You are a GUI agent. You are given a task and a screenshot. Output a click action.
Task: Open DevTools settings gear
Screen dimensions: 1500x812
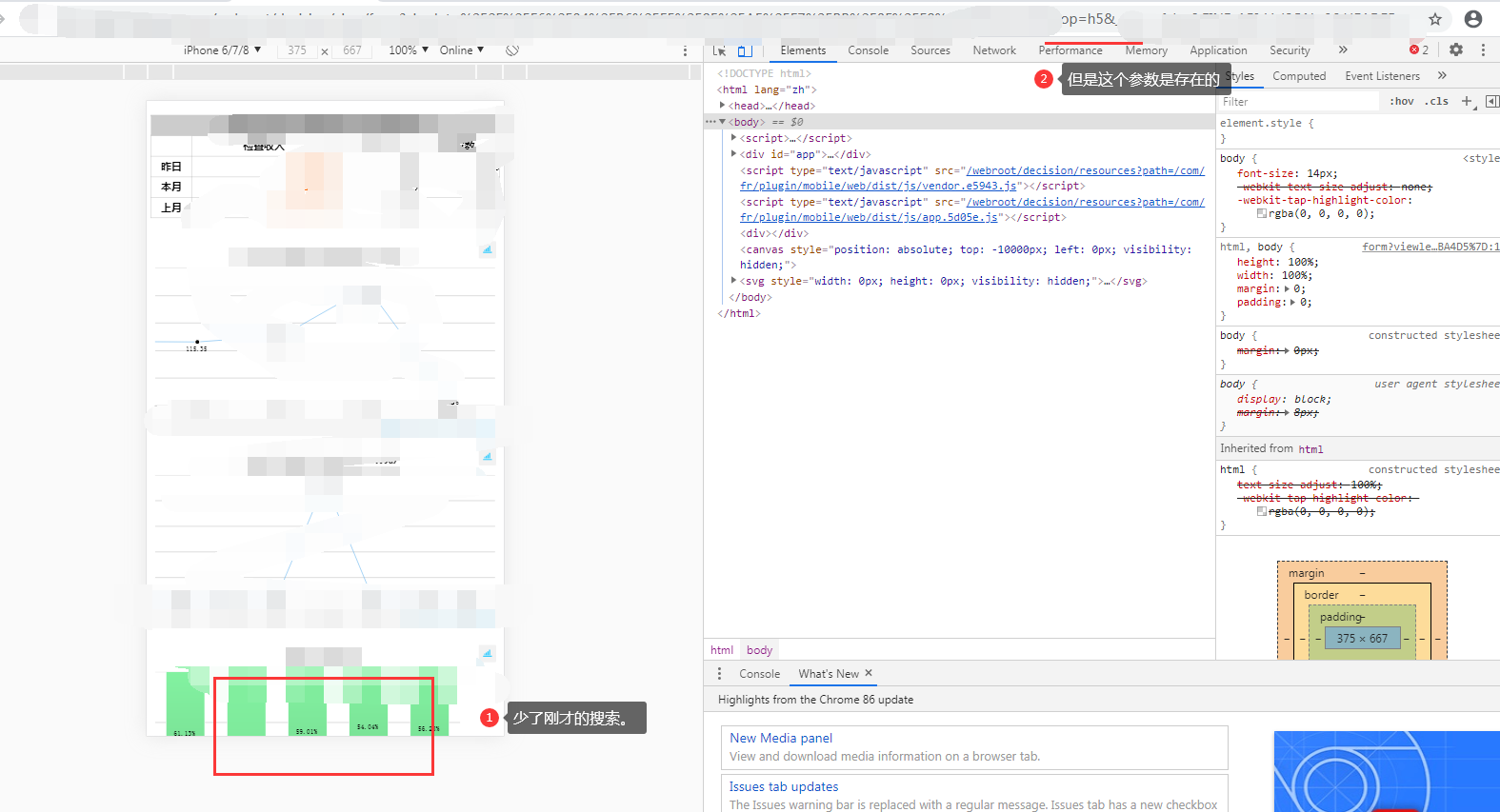pos(1456,50)
